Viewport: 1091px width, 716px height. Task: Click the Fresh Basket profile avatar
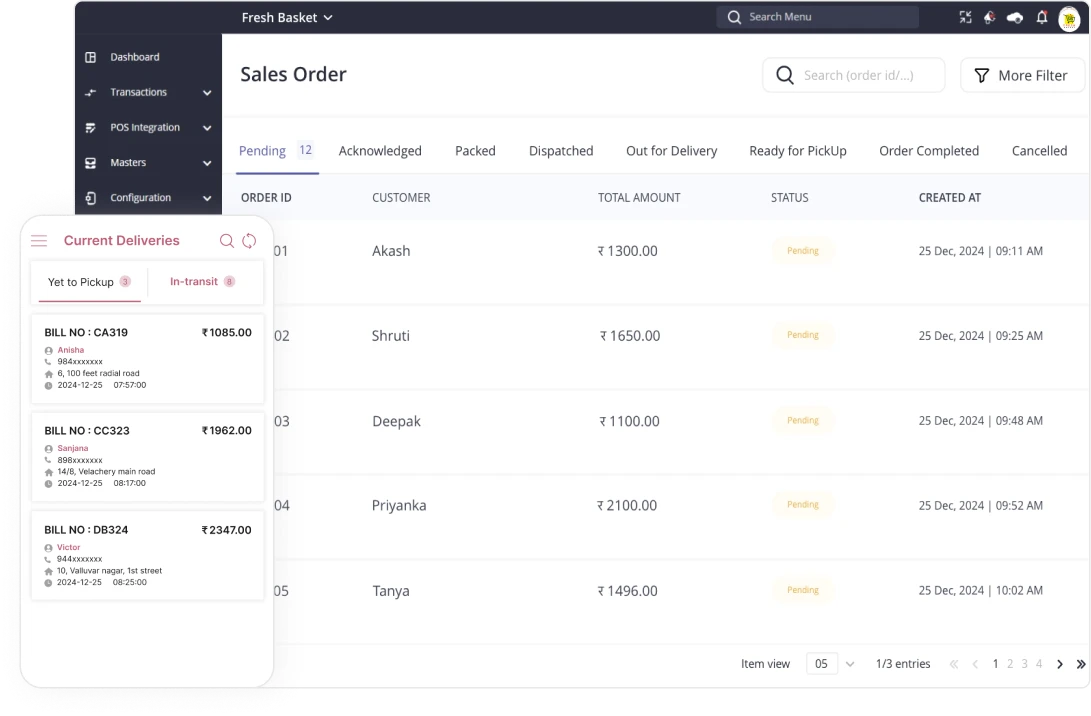[x=1070, y=19]
